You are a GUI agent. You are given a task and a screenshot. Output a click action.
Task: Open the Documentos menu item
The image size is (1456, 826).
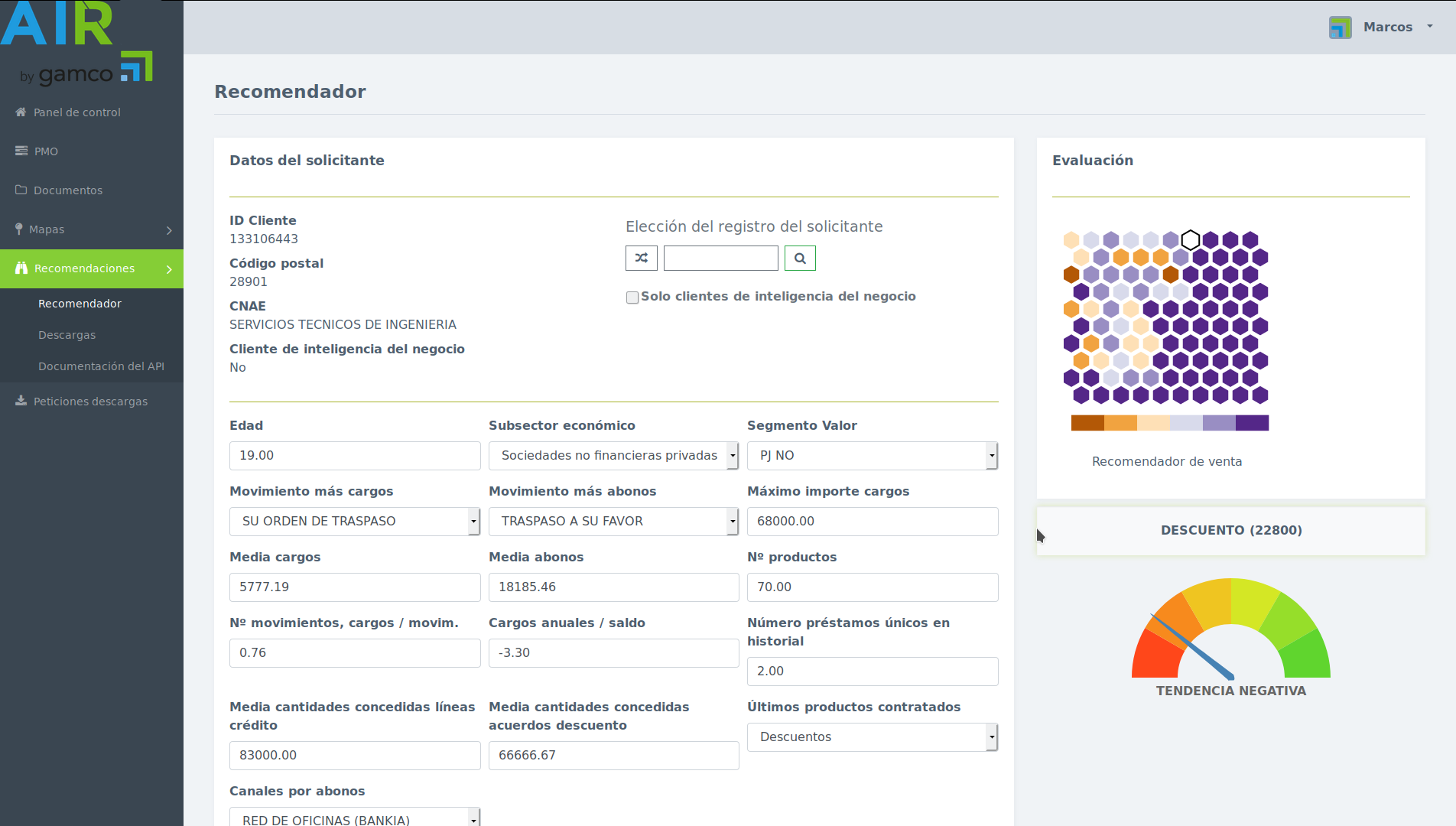(x=92, y=190)
